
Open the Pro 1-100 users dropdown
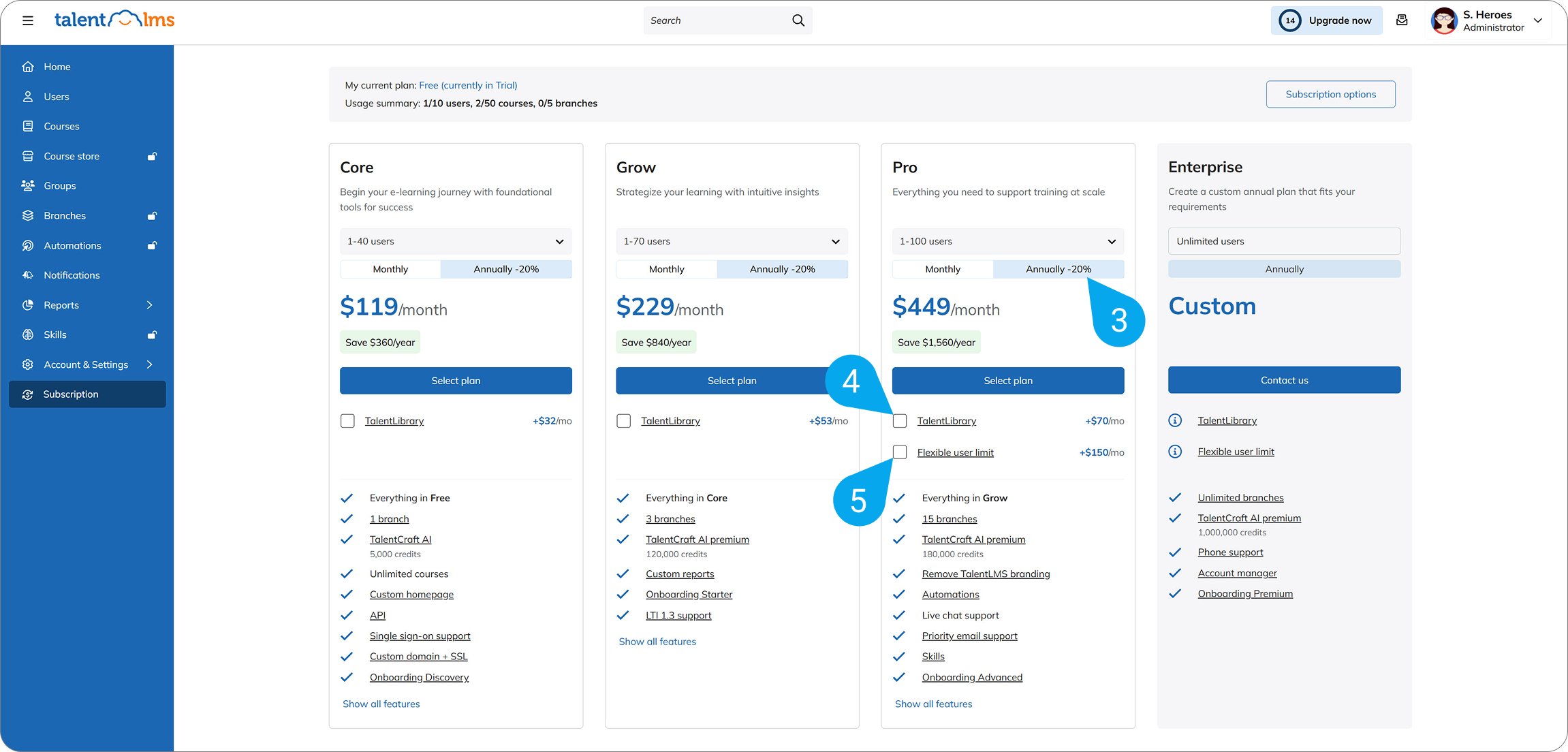point(1008,241)
